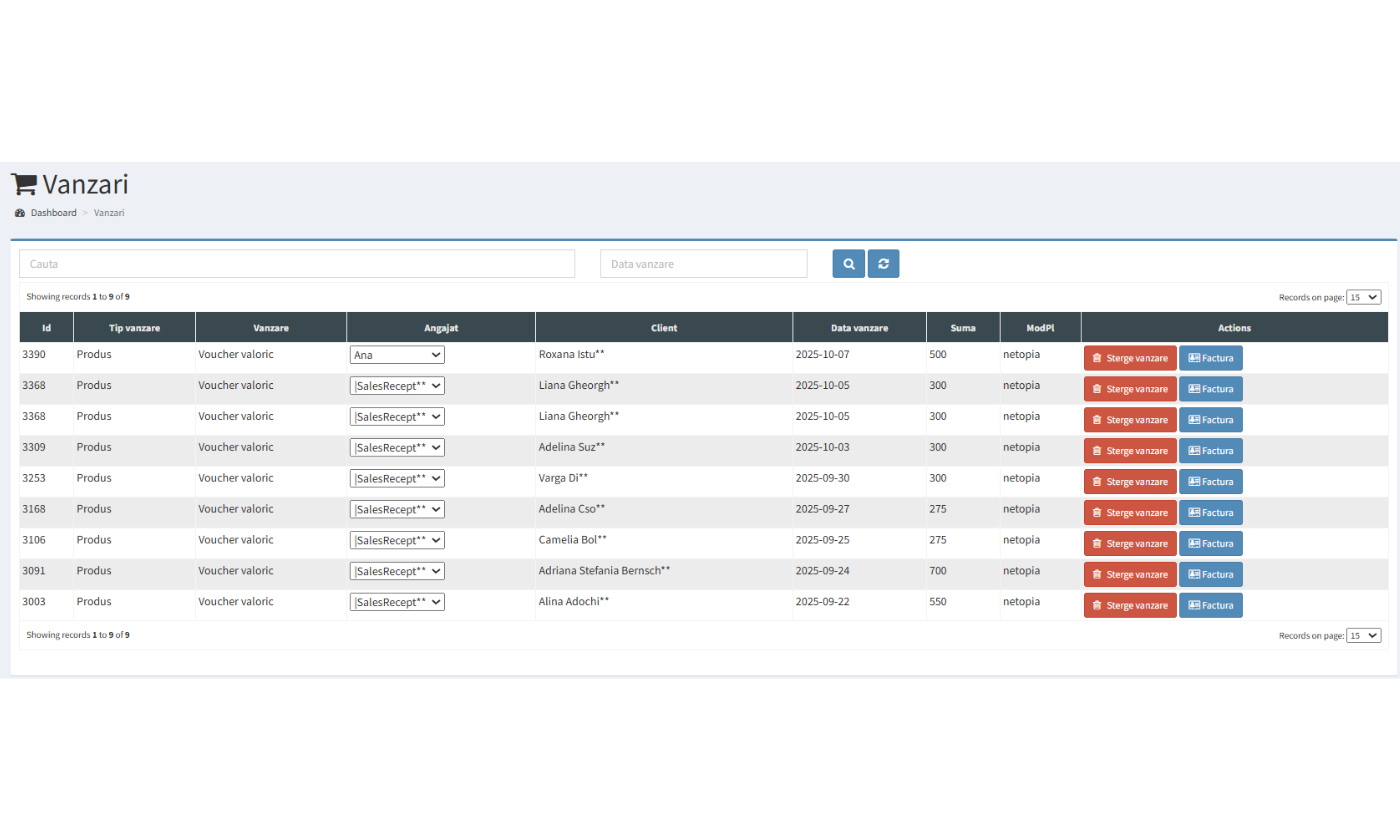The width and height of the screenshot is (1400, 840).
Task: Delete sale 3390 for Roxana Istu
Action: 1129,358
